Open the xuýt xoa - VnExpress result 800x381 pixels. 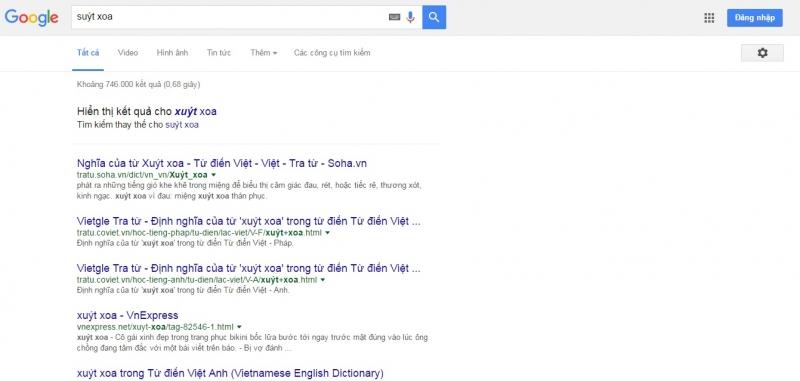pos(128,315)
